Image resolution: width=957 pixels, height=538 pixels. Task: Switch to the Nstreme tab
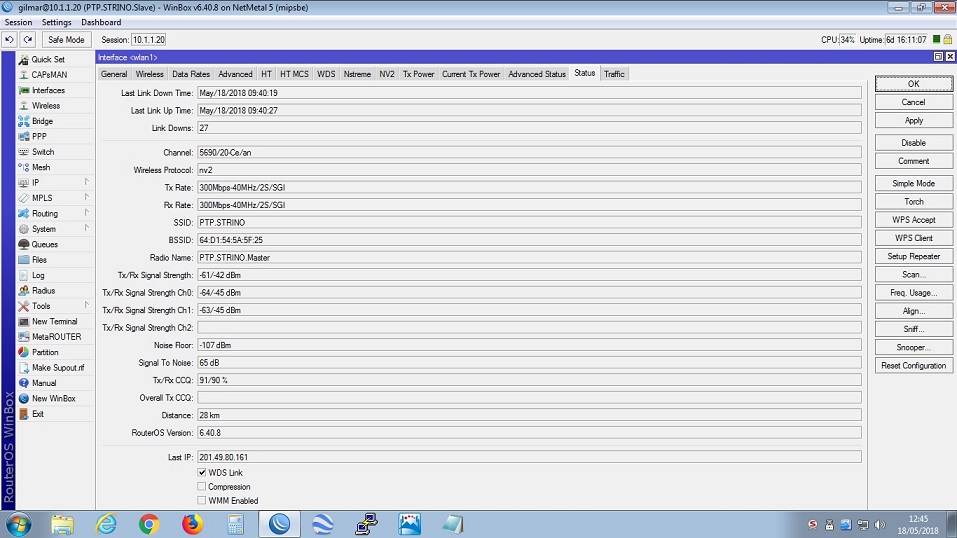coord(357,74)
